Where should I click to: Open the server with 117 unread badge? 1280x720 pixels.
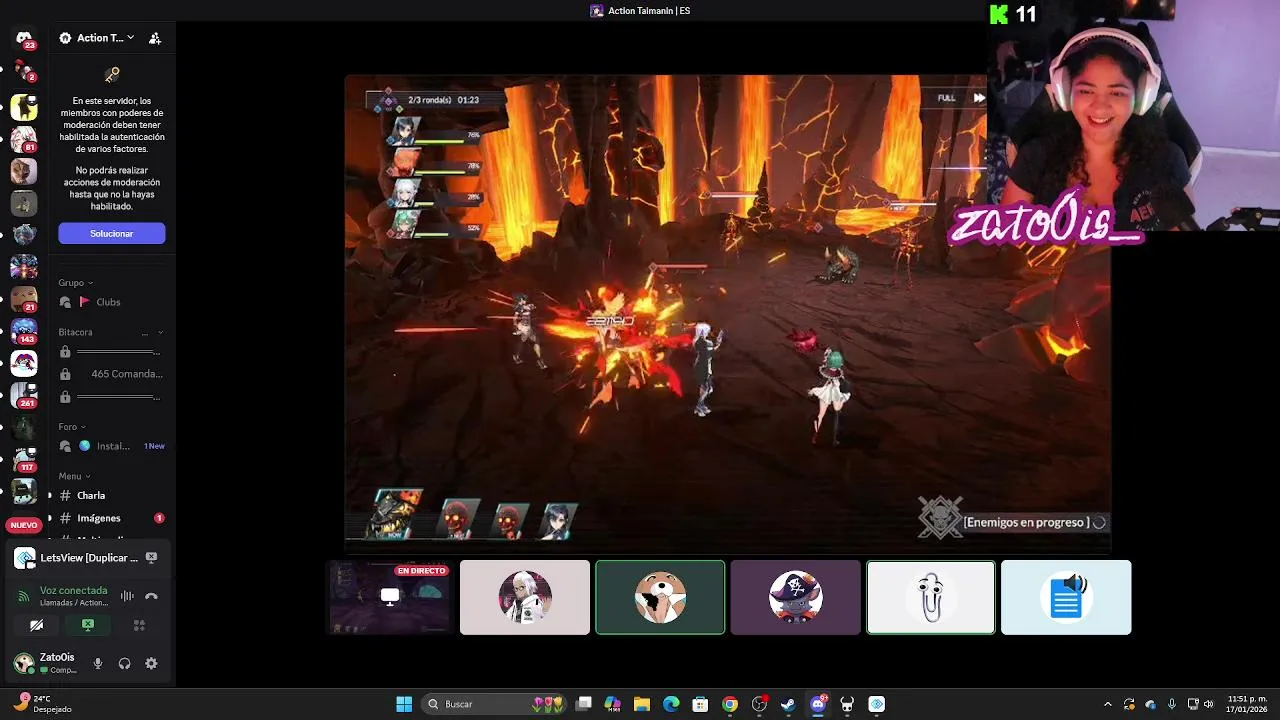(x=24, y=459)
